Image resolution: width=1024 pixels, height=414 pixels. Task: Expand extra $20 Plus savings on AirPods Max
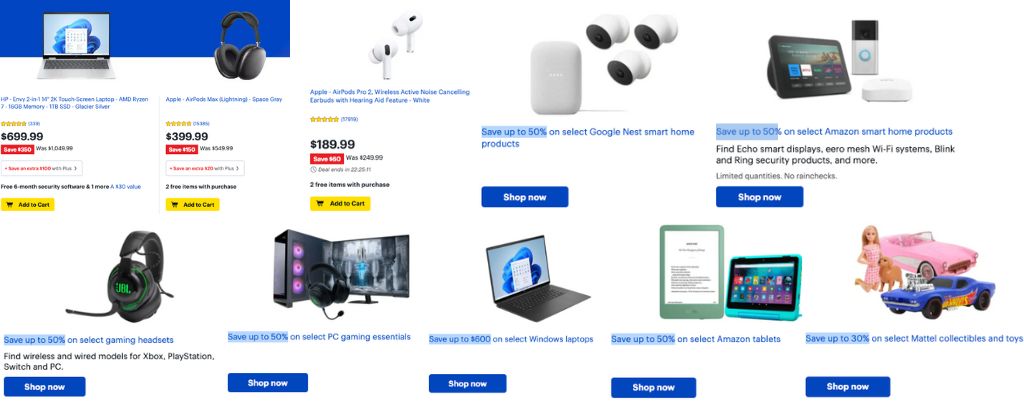click(x=205, y=168)
